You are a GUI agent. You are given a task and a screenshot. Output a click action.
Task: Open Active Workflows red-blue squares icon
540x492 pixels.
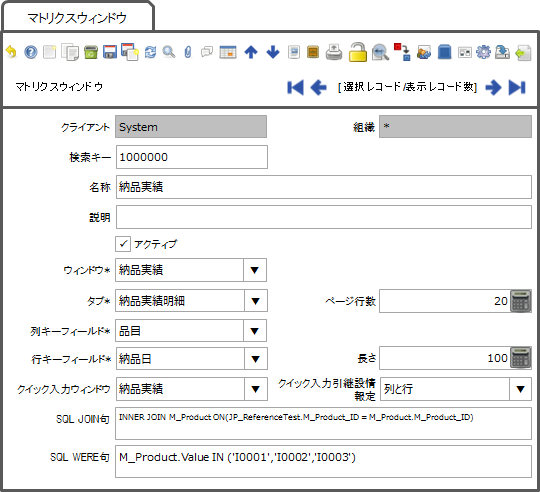tap(402, 52)
